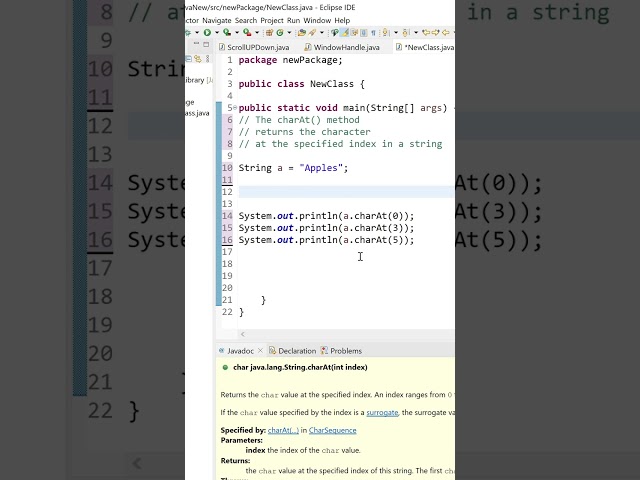This screenshot has width=640, height=480.
Task: Click the a.charAt(3) println statement
Action: click(x=326, y=228)
